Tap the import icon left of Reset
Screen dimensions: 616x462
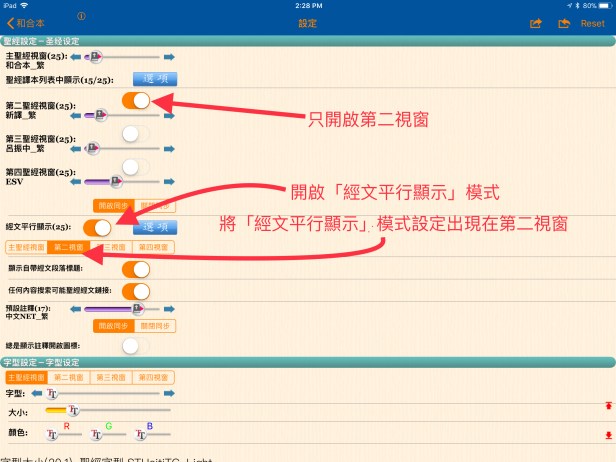pos(564,22)
